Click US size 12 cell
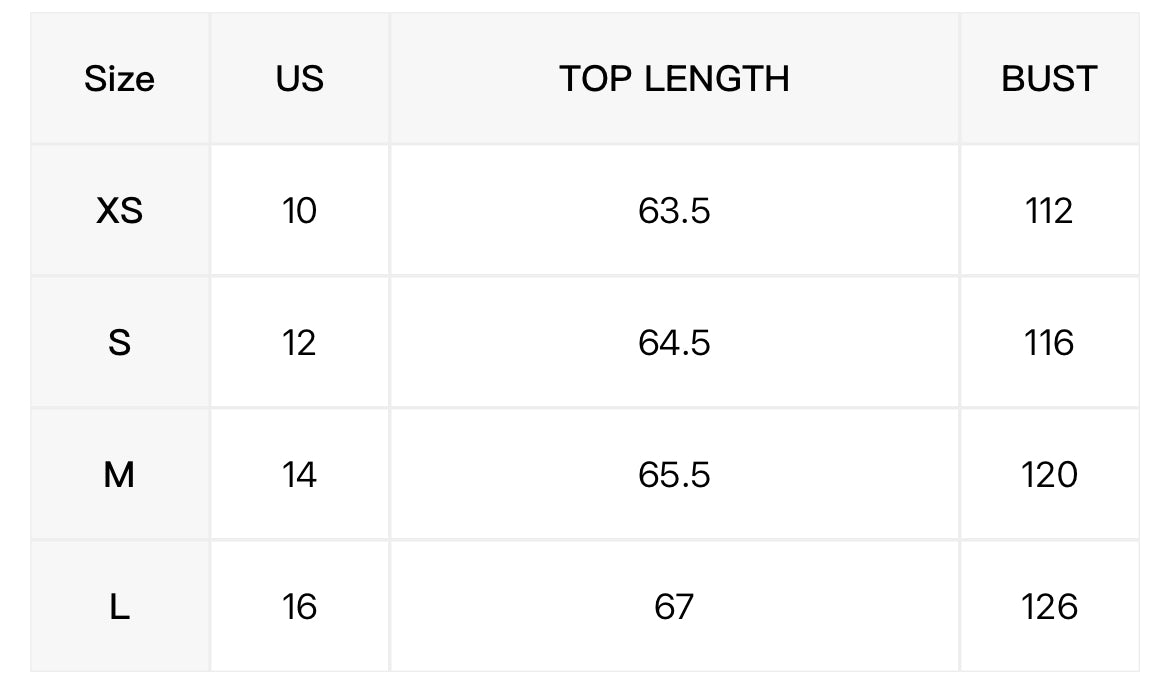The image size is (1170, 684). click(299, 342)
